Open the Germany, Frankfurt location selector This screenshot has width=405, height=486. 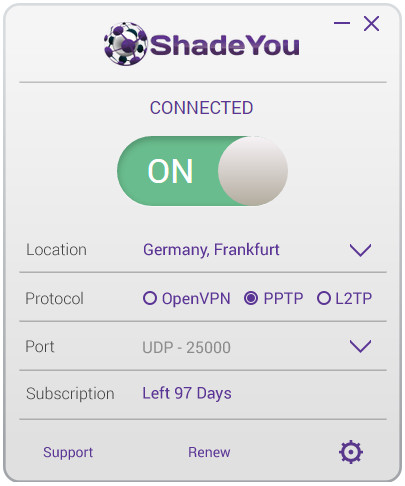(x=211, y=250)
